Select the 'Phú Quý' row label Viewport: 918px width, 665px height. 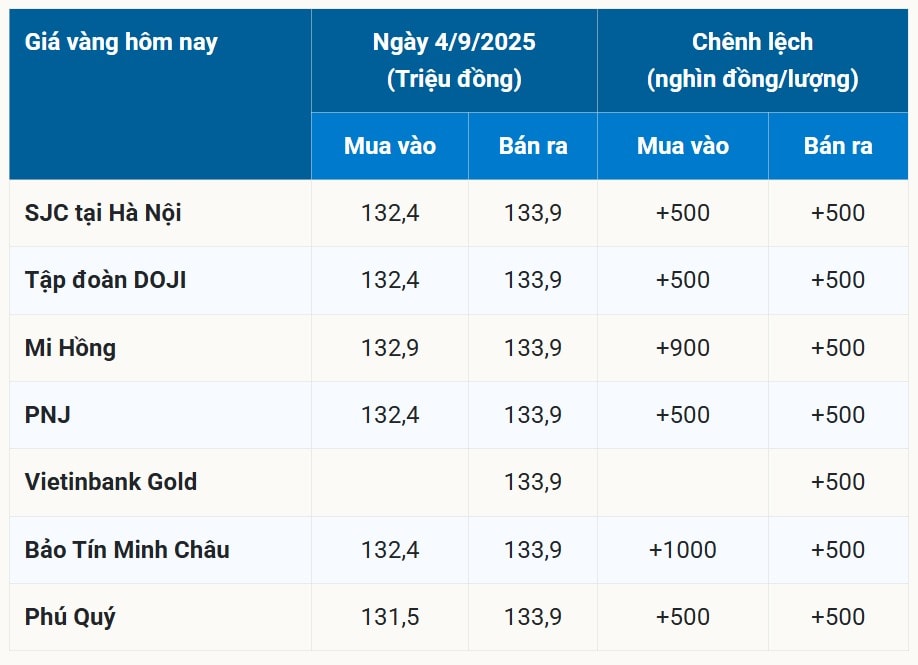tap(70, 617)
